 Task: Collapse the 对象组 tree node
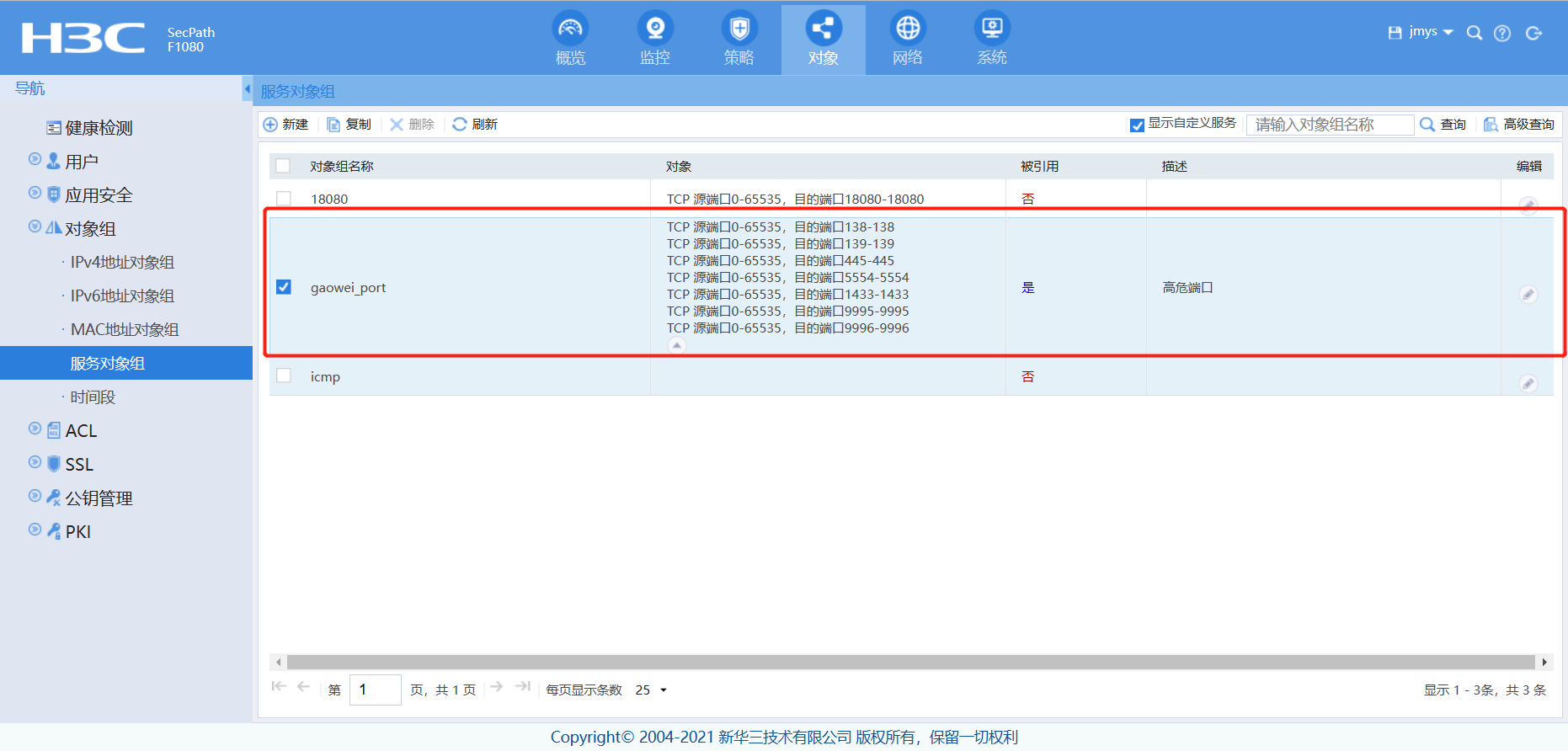tap(35, 226)
